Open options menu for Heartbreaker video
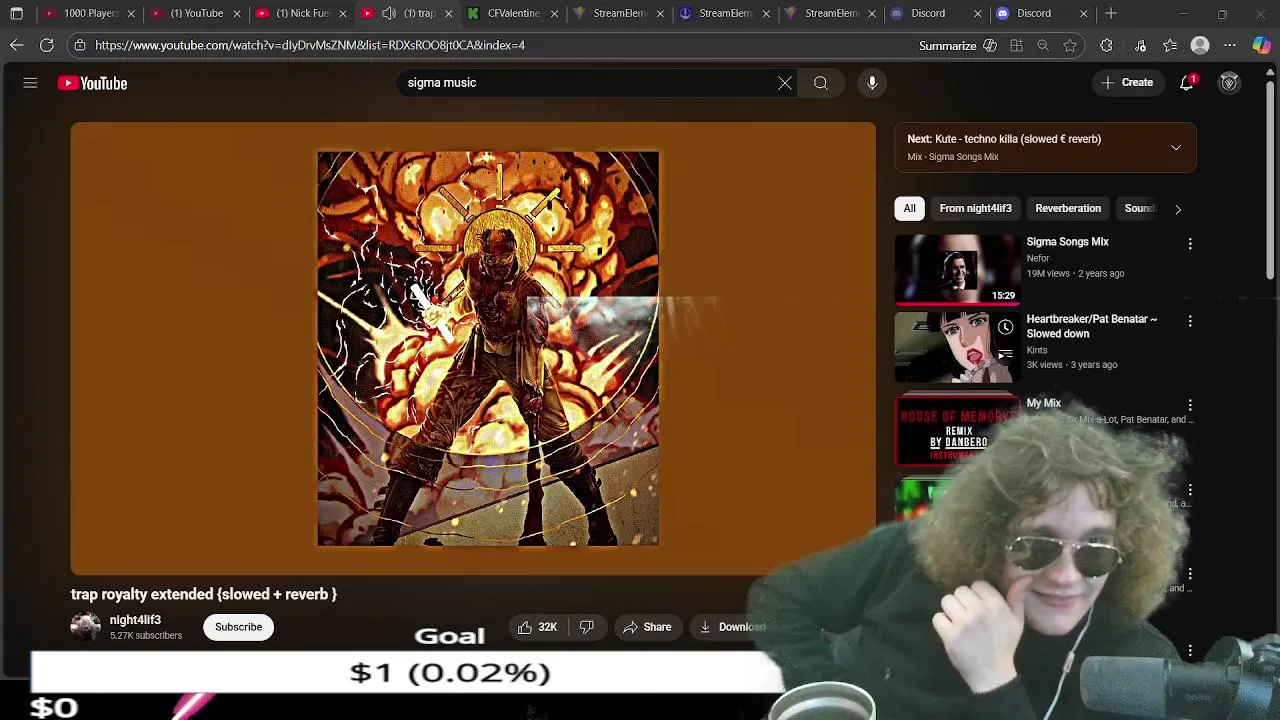The height and width of the screenshot is (720, 1280). click(1190, 321)
